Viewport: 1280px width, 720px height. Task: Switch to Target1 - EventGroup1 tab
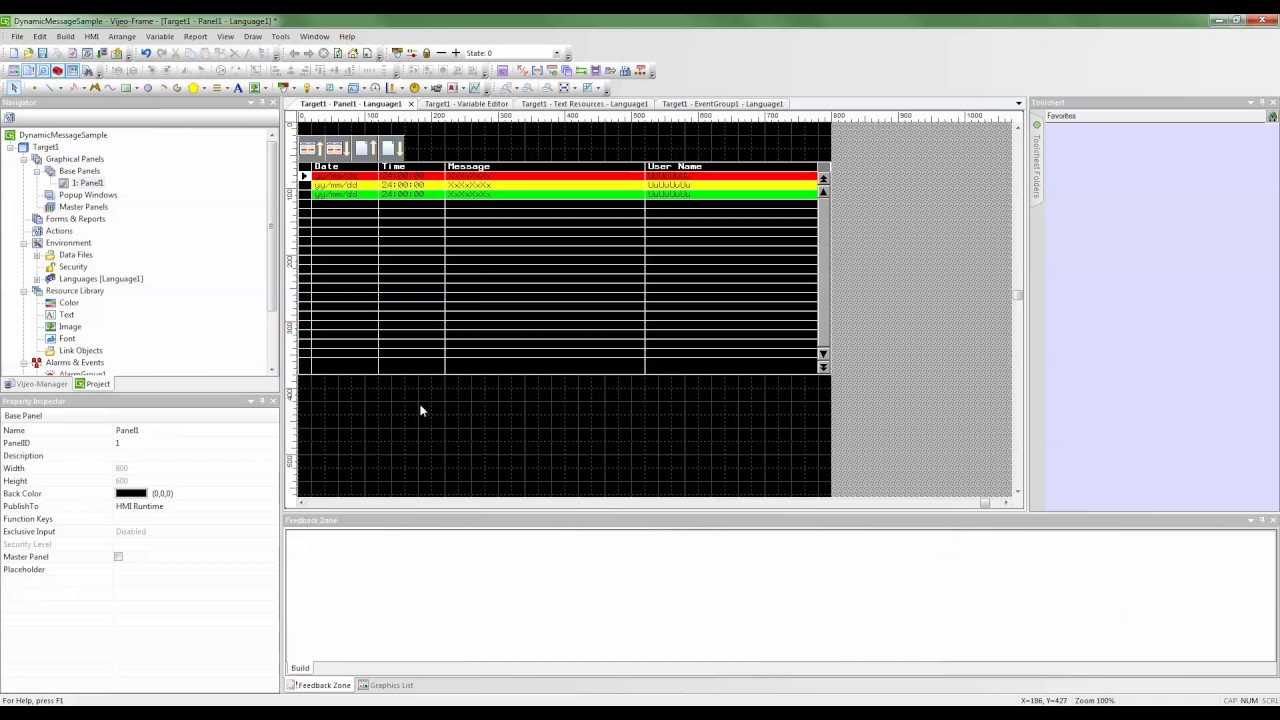coord(722,104)
